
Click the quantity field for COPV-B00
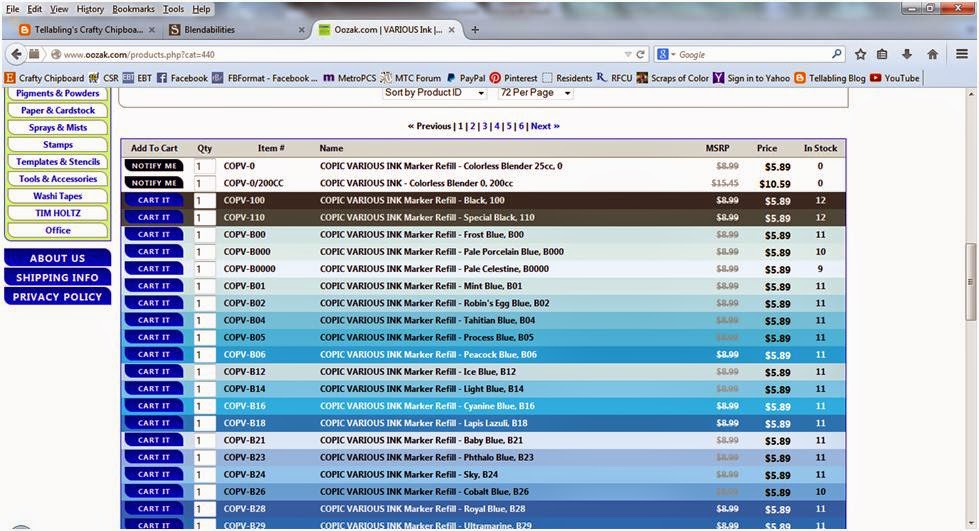[204, 235]
